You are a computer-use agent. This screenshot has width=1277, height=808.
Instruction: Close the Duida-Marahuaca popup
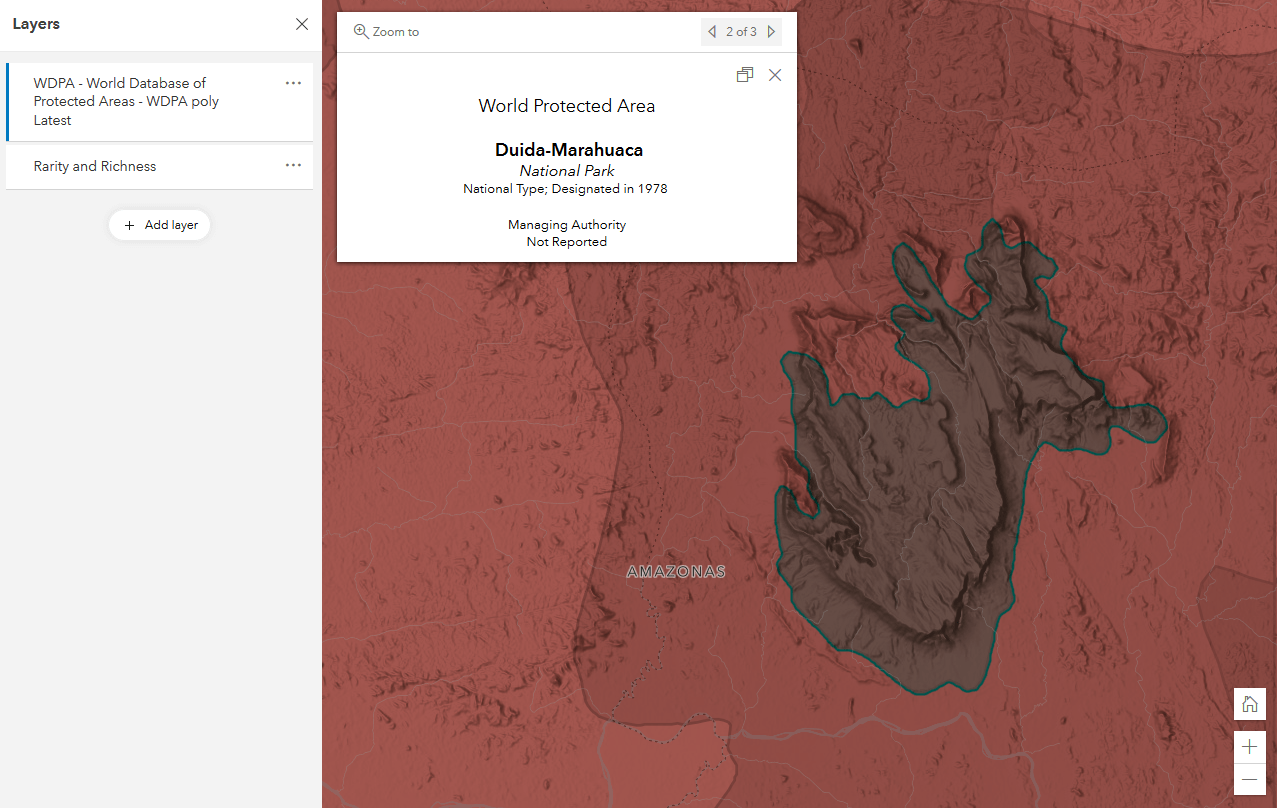(775, 75)
